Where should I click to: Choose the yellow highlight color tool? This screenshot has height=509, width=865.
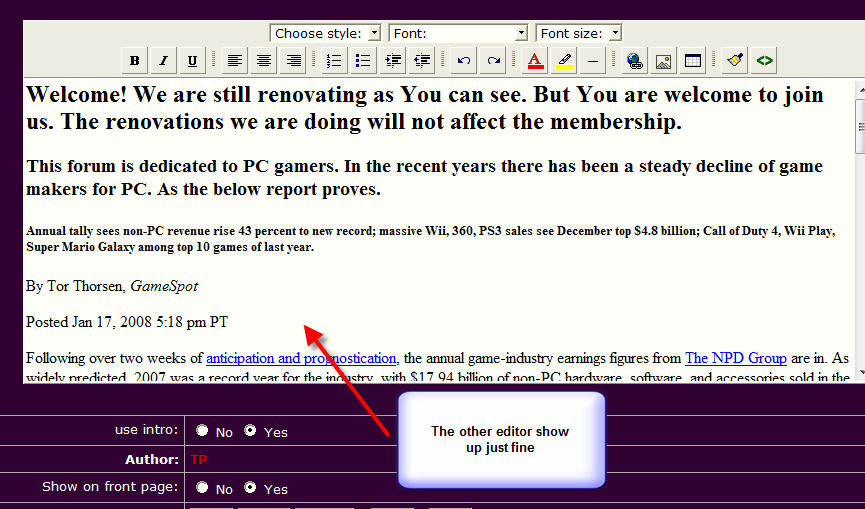pyautogui.click(x=564, y=61)
